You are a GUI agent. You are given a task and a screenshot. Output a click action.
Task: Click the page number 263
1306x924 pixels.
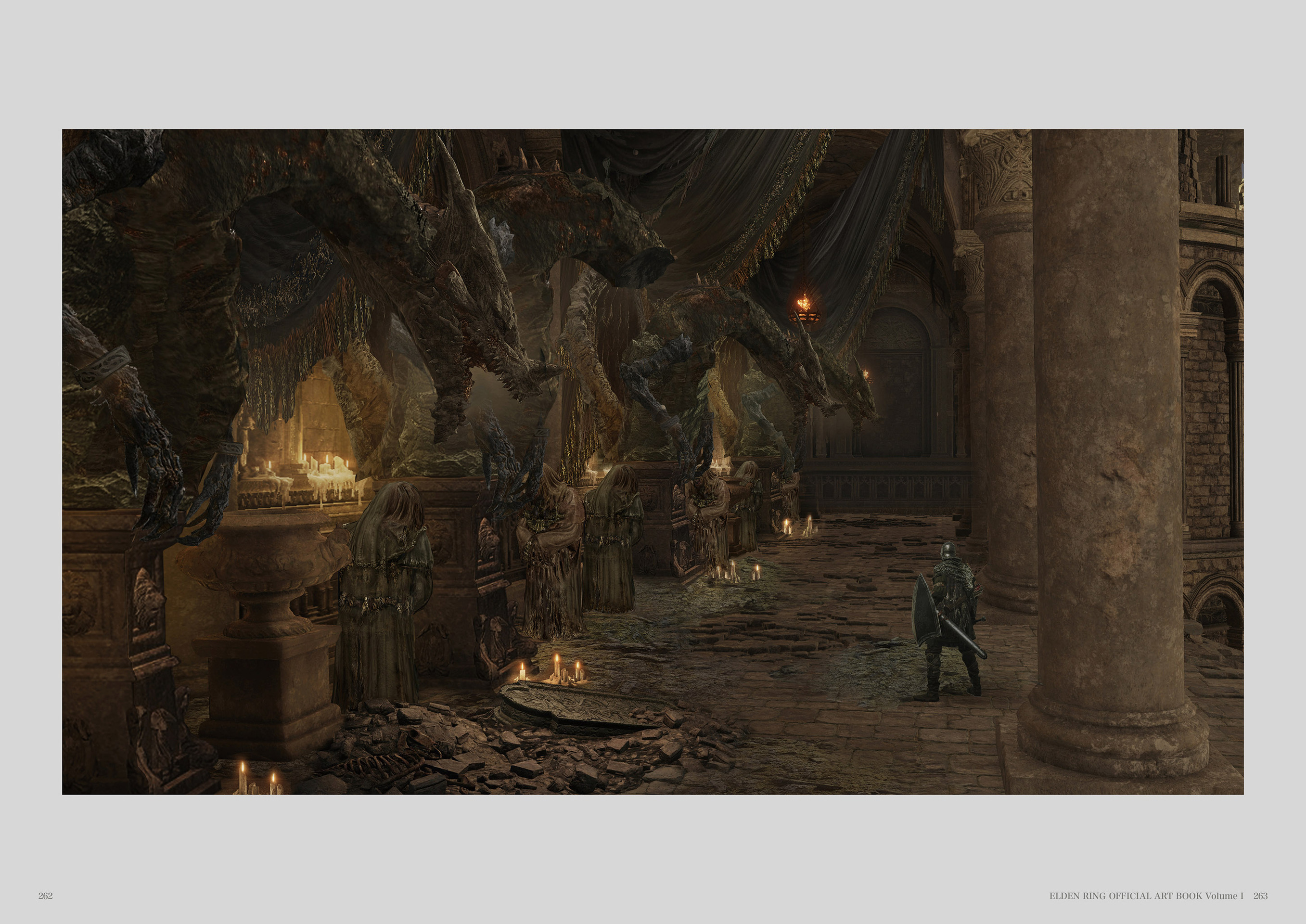[x=1260, y=896]
